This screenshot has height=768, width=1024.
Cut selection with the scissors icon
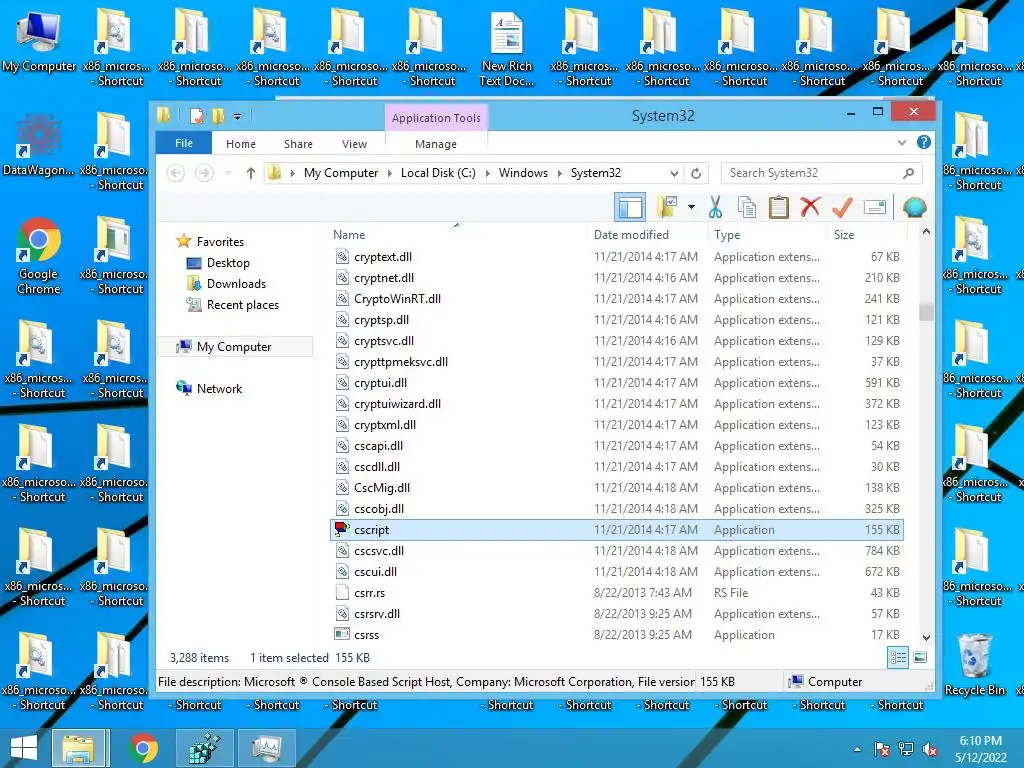coord(715,208)
